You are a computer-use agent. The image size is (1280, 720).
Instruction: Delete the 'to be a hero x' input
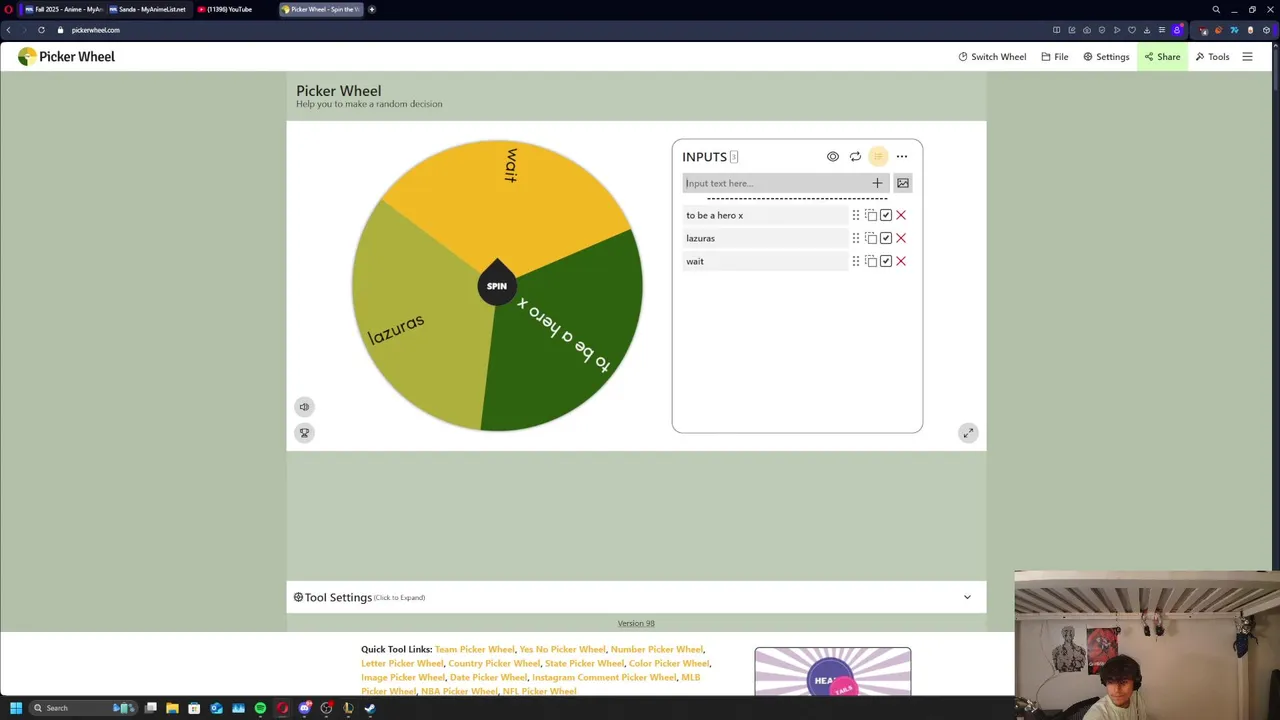click(x=901, y=215)
